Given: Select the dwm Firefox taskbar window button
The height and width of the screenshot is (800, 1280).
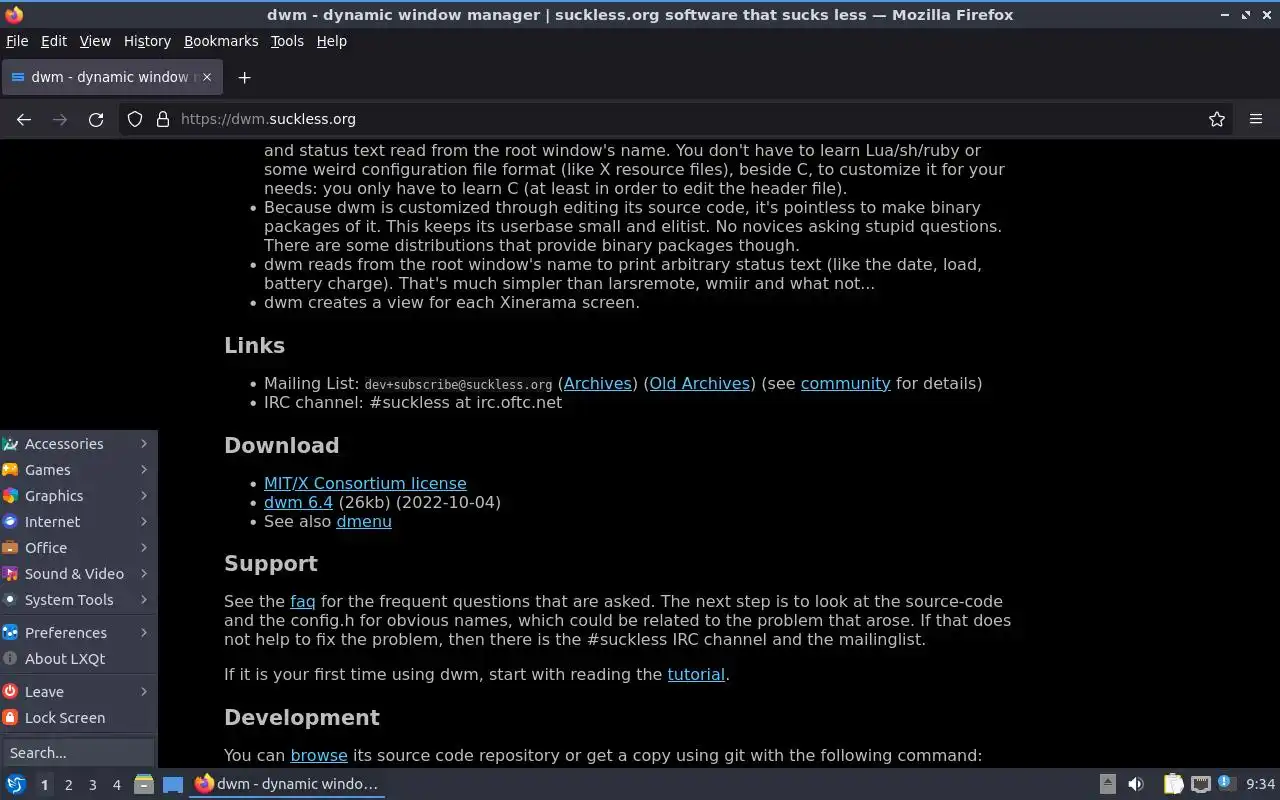Looking at the screenshot, I should pos(287,784).
